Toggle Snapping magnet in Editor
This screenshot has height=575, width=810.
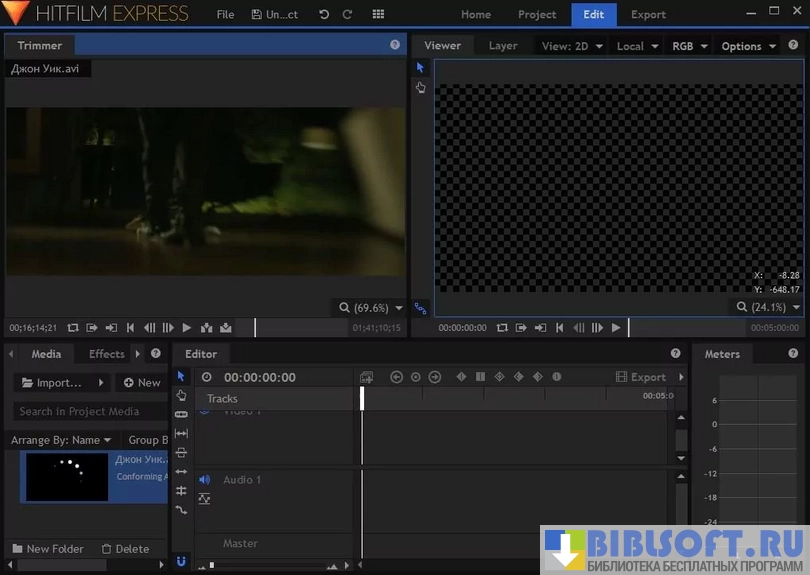[x=181, y=561]
